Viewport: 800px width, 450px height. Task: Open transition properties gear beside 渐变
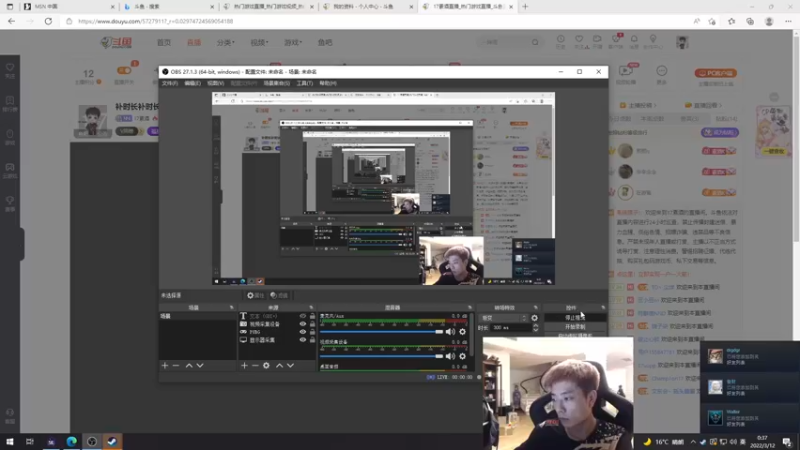534,318
